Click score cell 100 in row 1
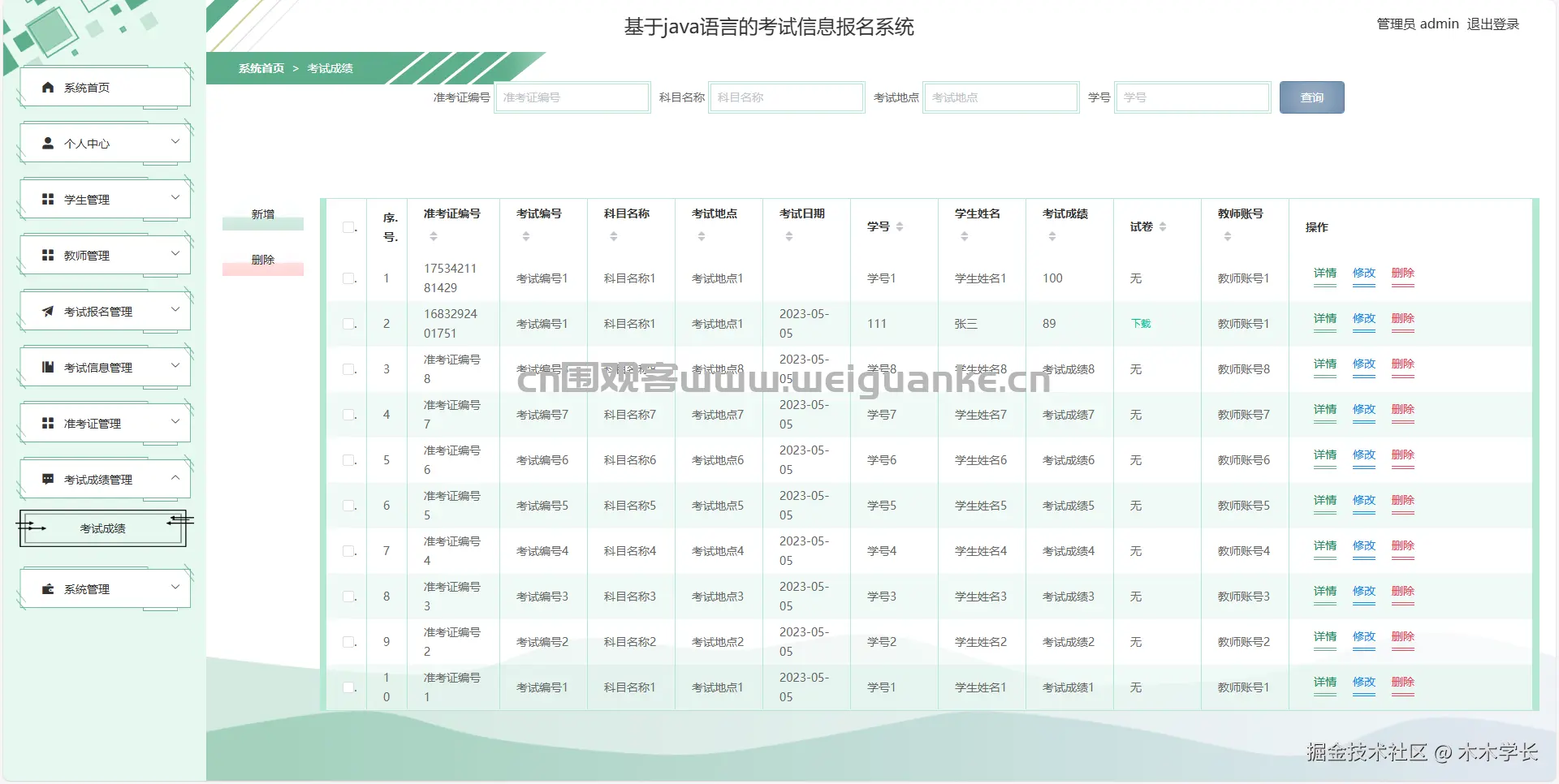Viewport: 1559px width, 784px height. pos(1052,278)
